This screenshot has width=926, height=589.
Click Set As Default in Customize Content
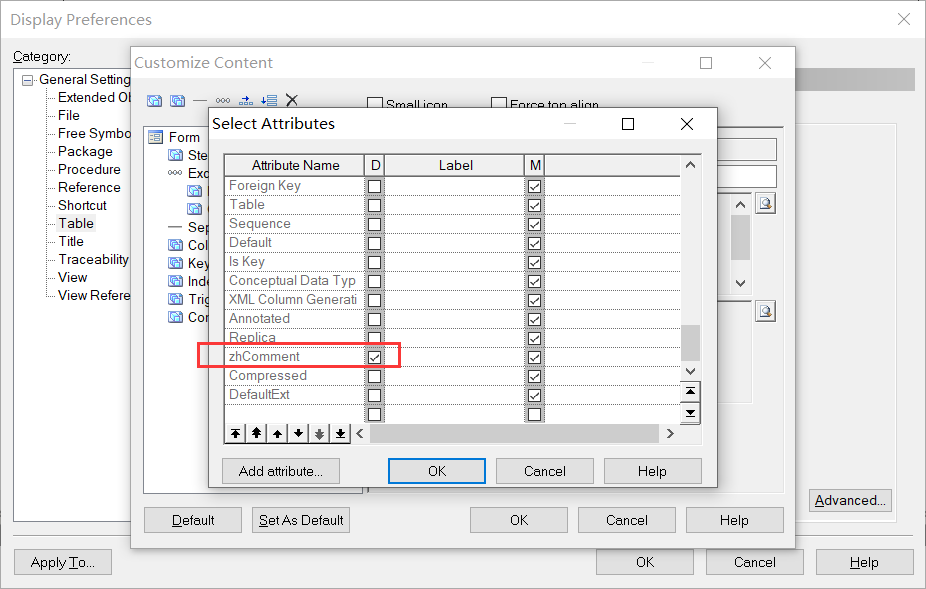pyautogui.click(x=301, y=520)
